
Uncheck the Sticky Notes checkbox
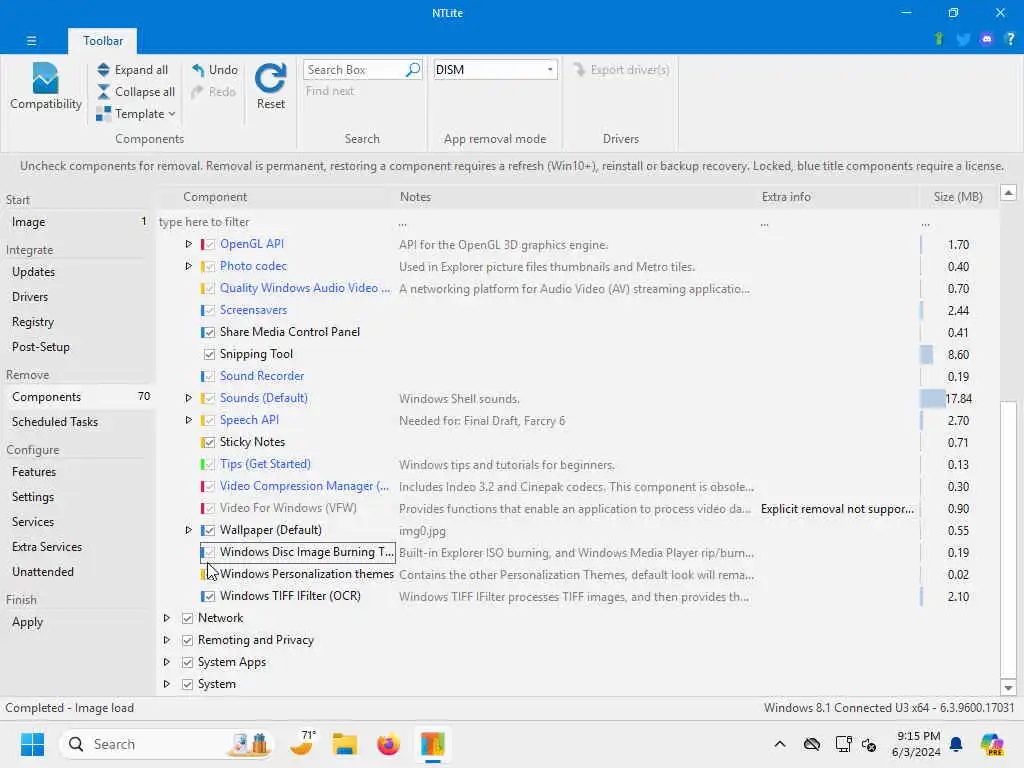(x=209, y=442)
